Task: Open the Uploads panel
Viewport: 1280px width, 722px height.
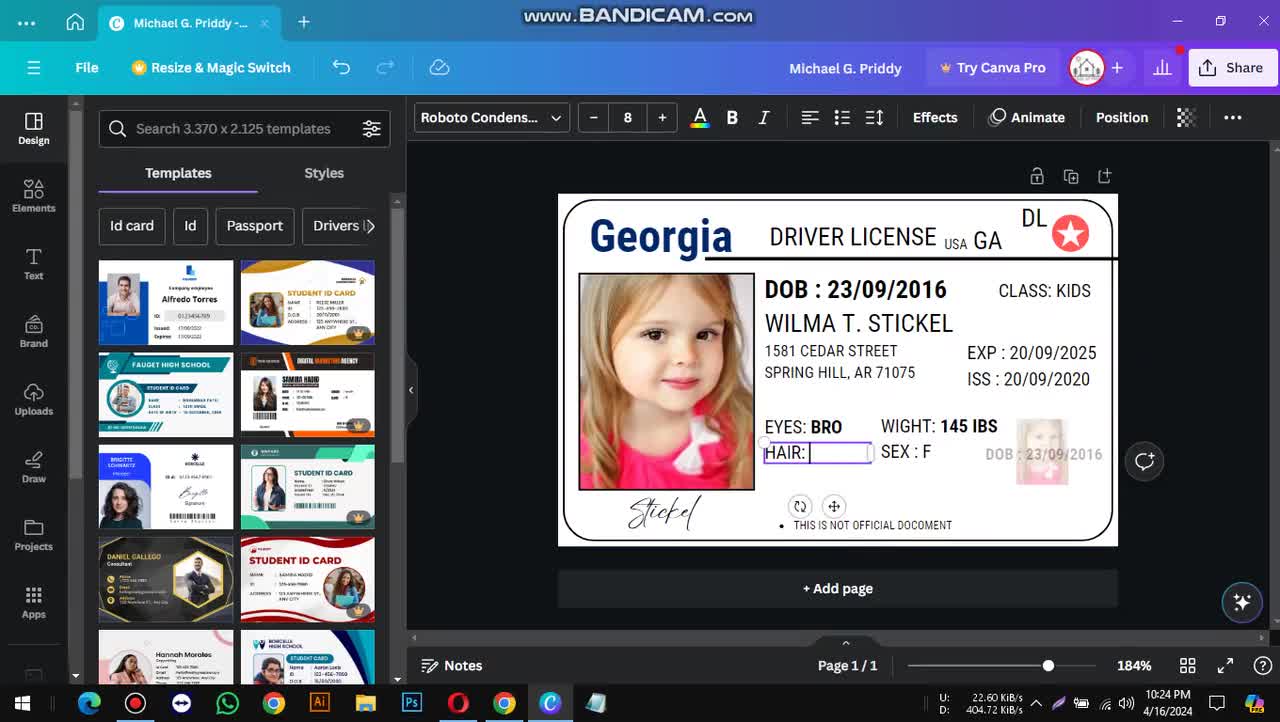Action: pyautogui.click(x=33, y=399)
